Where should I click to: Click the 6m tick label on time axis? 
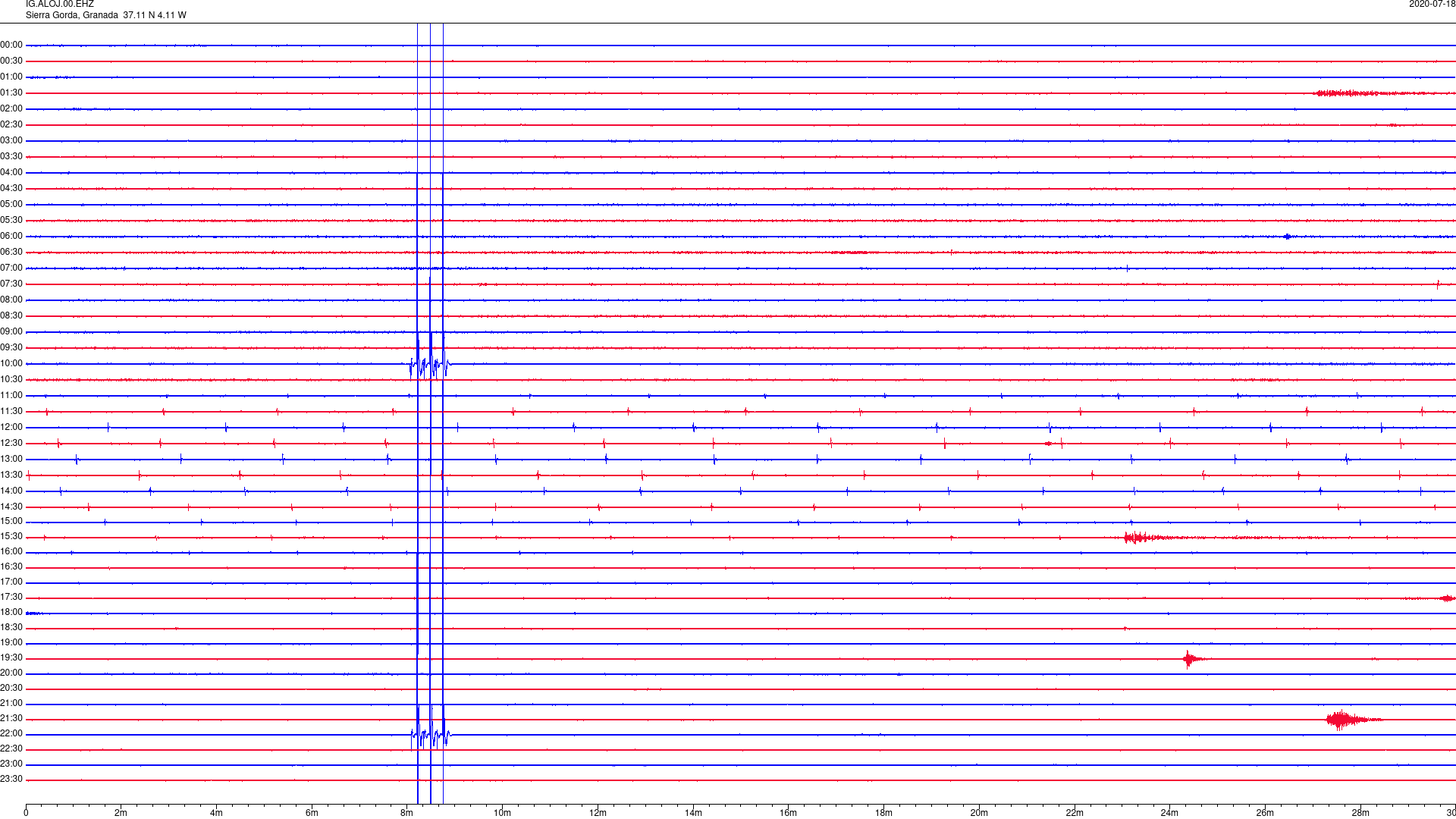pyautogui.click(x=312, y=814)
